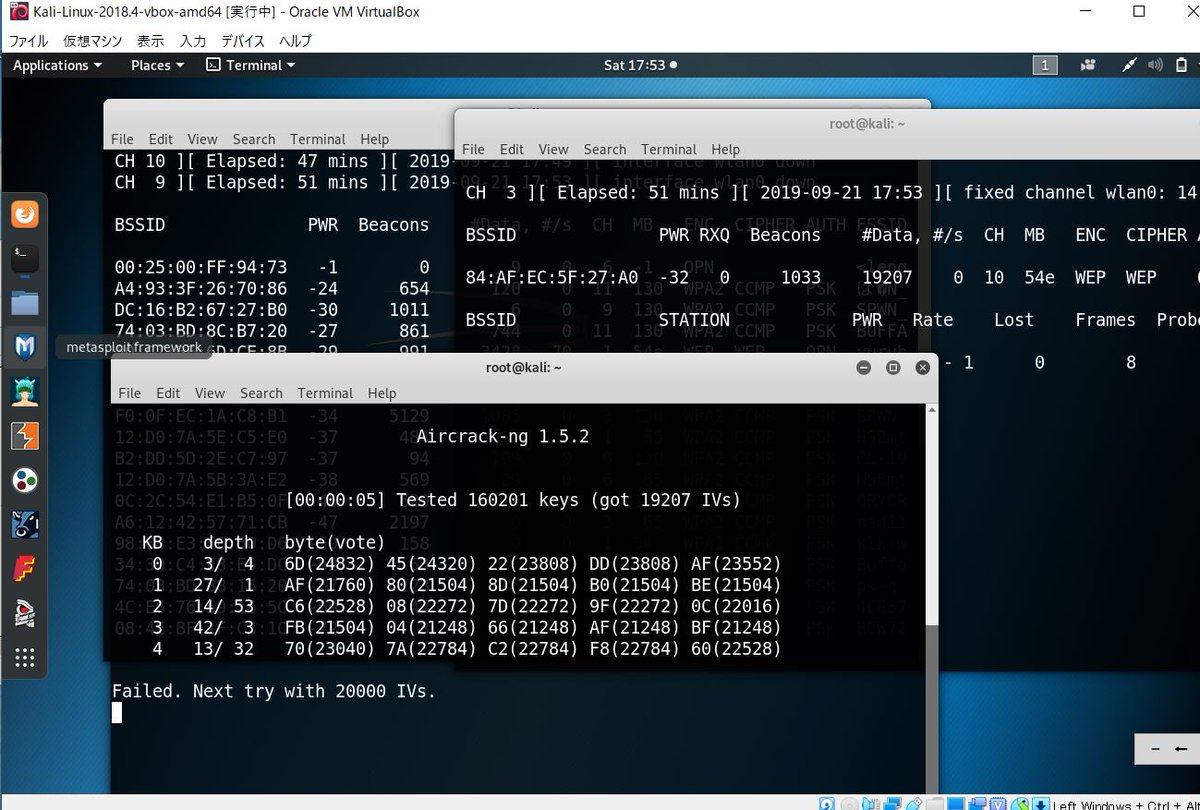Open Armitage anime-girl icon in dock
Viewport: 1200px width, 810px height.
[x=25, y=391]
